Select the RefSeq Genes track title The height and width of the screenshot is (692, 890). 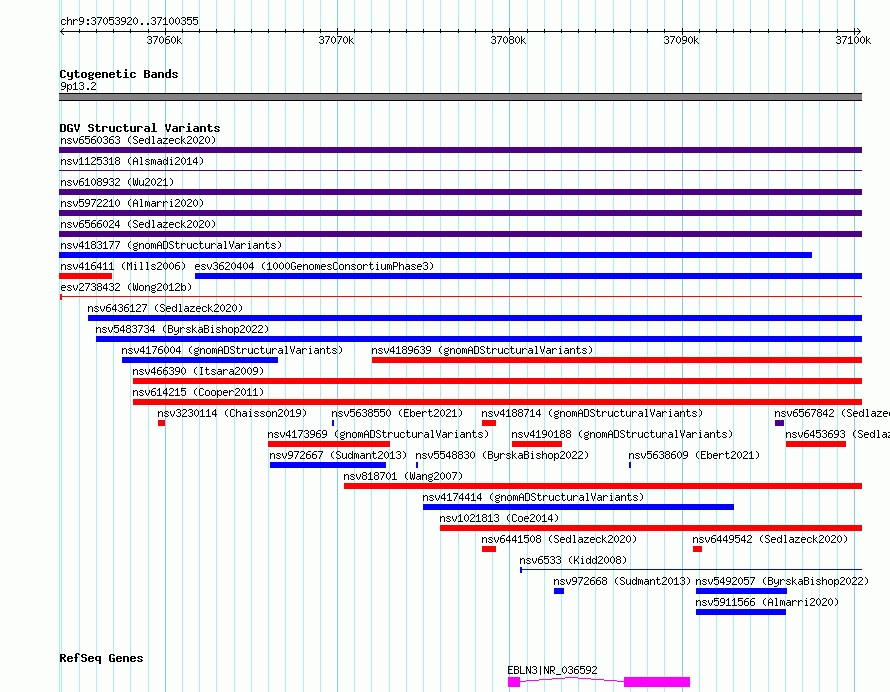[101, 658]
